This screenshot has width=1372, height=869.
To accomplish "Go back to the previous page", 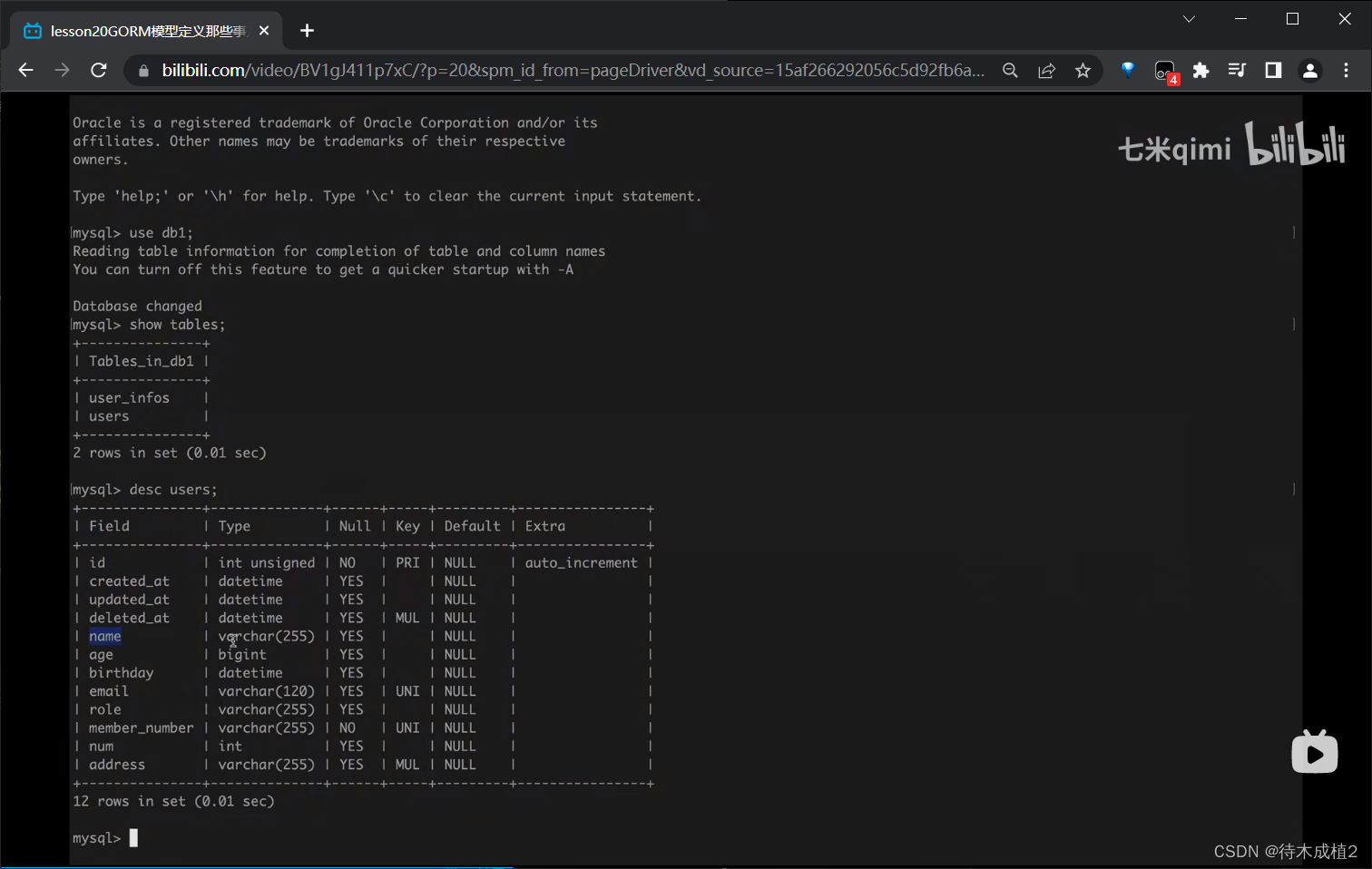I will pyautogui.click(x=25, y=70).
